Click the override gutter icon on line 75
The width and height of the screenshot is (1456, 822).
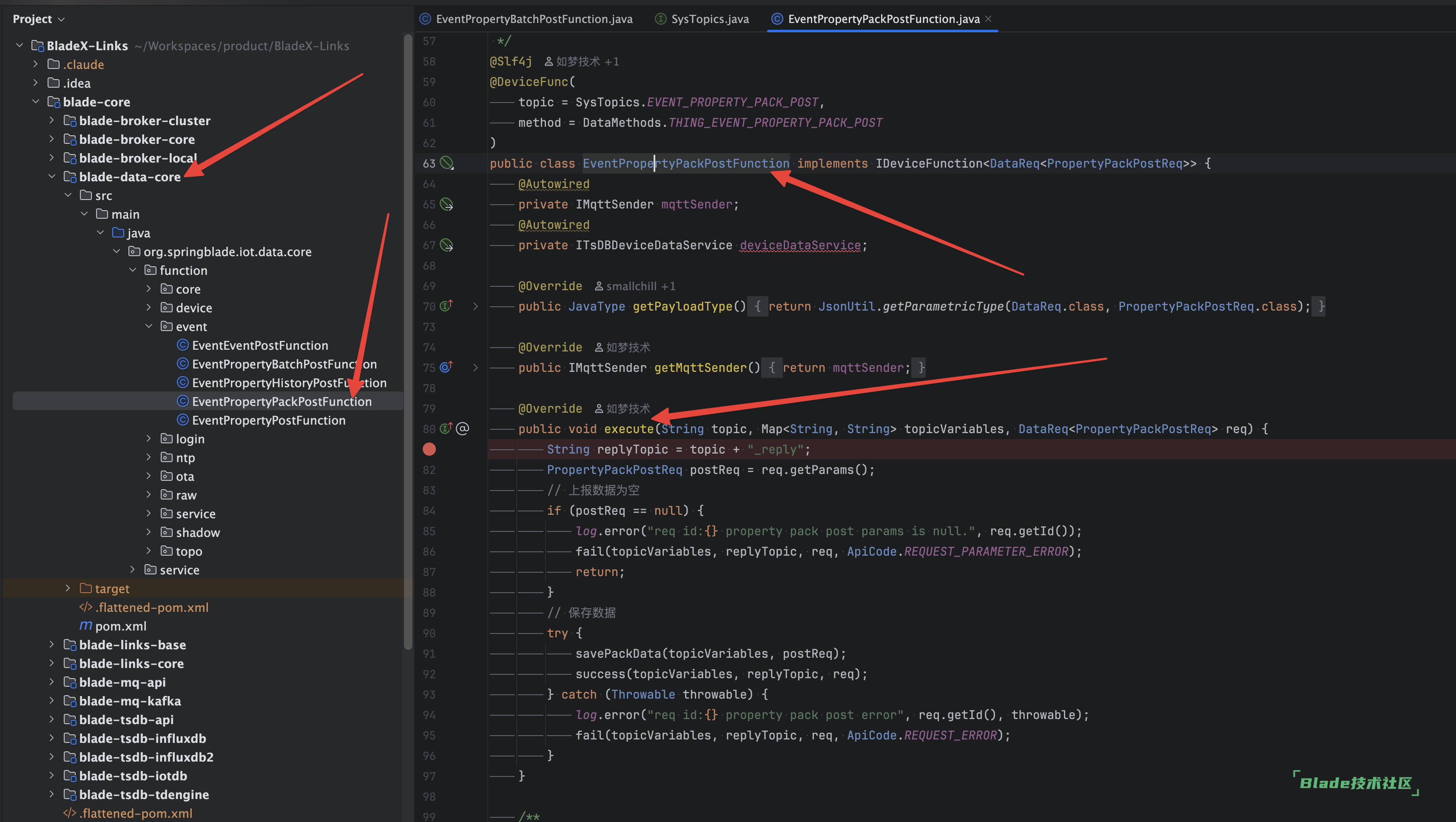(x=446, y=368)
